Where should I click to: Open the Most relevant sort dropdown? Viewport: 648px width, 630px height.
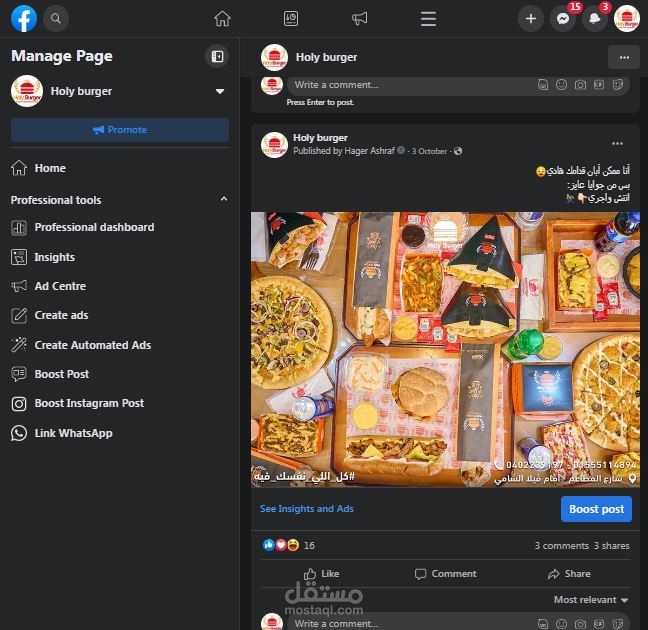coord(591,599)
